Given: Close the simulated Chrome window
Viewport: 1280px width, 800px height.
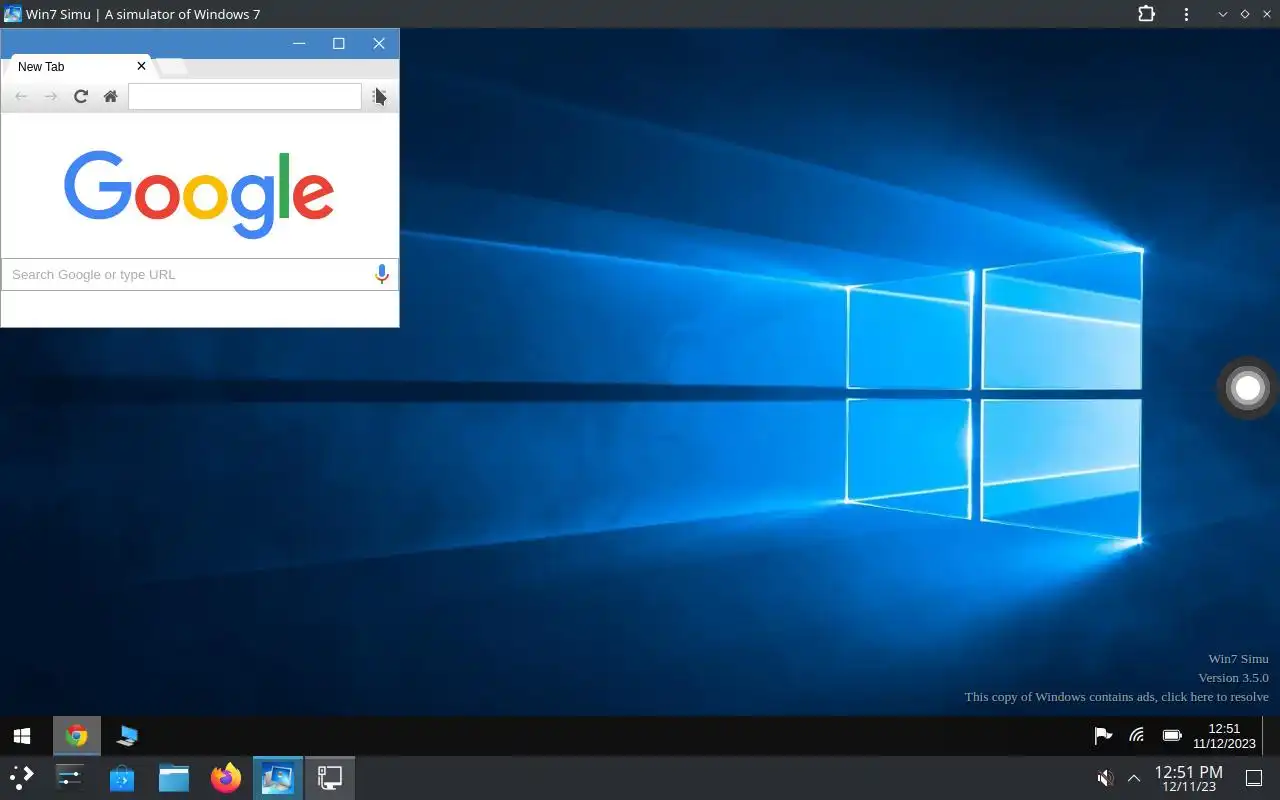Looking at the screenshot, I should coord(379,43).
